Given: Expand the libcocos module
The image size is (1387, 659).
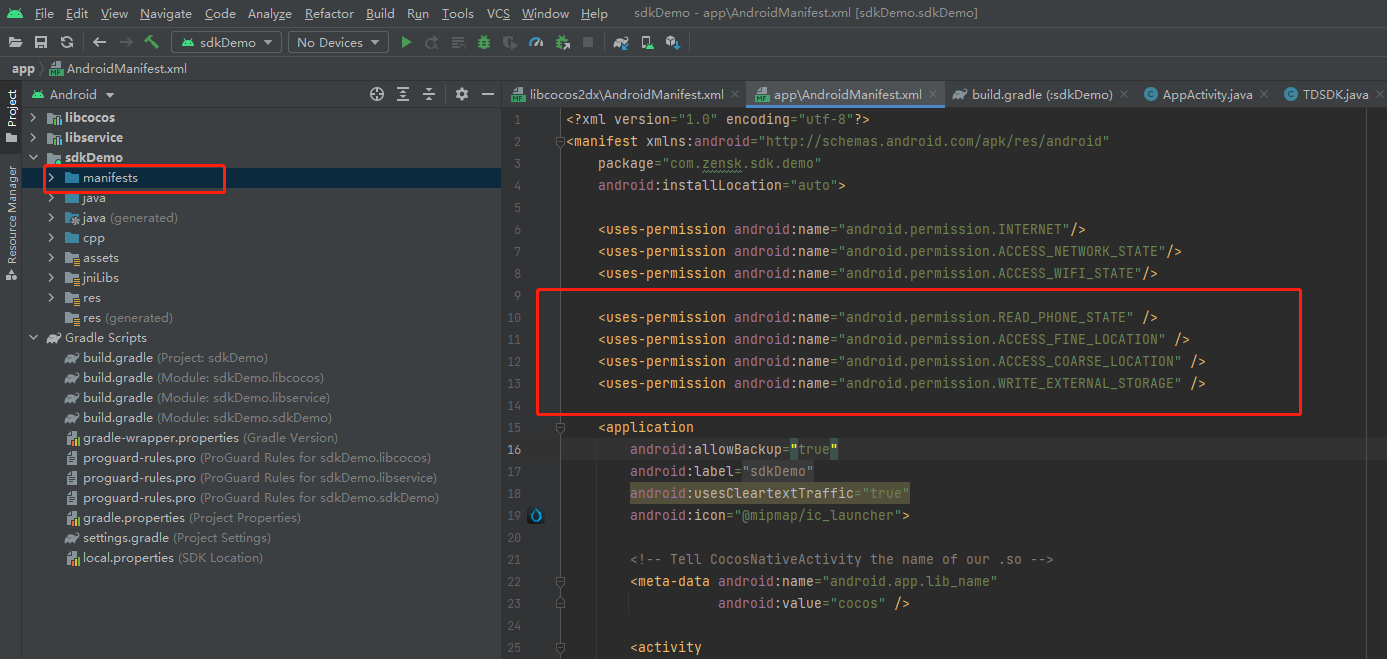Looking at the screenshot, I should (33, 118).
